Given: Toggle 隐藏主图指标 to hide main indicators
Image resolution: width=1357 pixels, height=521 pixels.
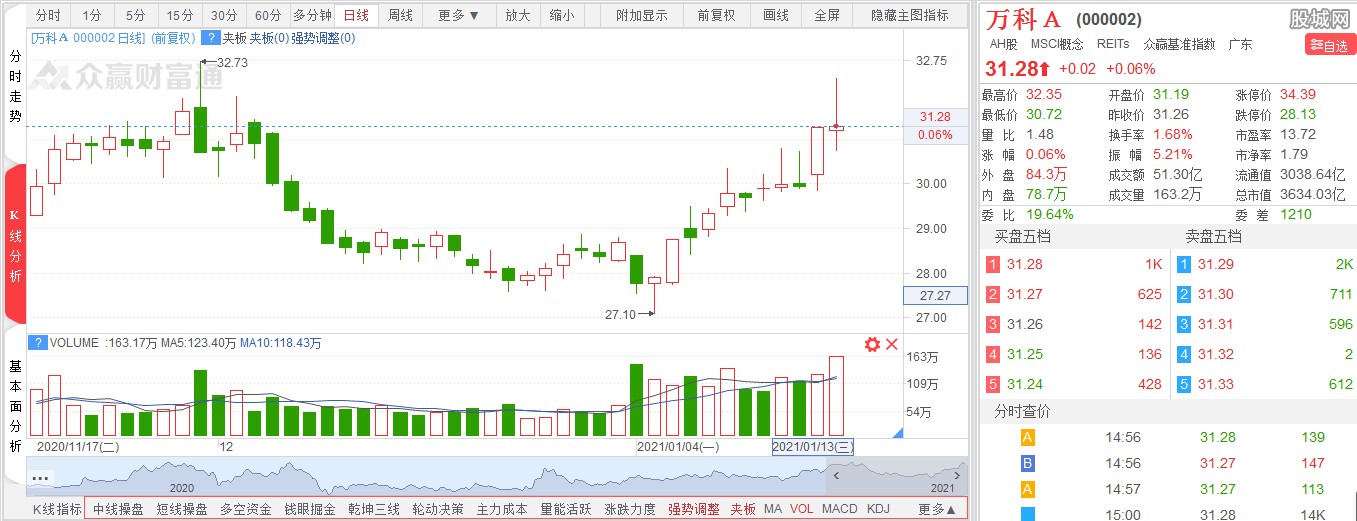Looking at the screenshot, I should 909,15.
